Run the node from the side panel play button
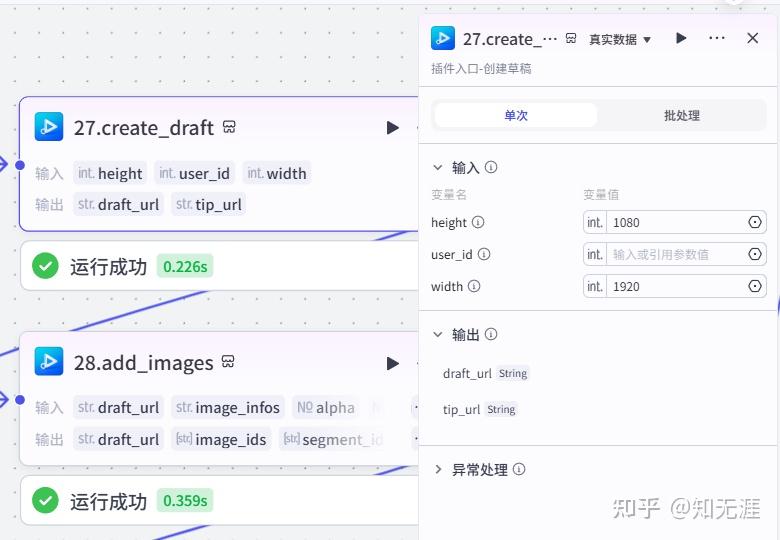The image size is (780, 540). click(x=681, y=38)
